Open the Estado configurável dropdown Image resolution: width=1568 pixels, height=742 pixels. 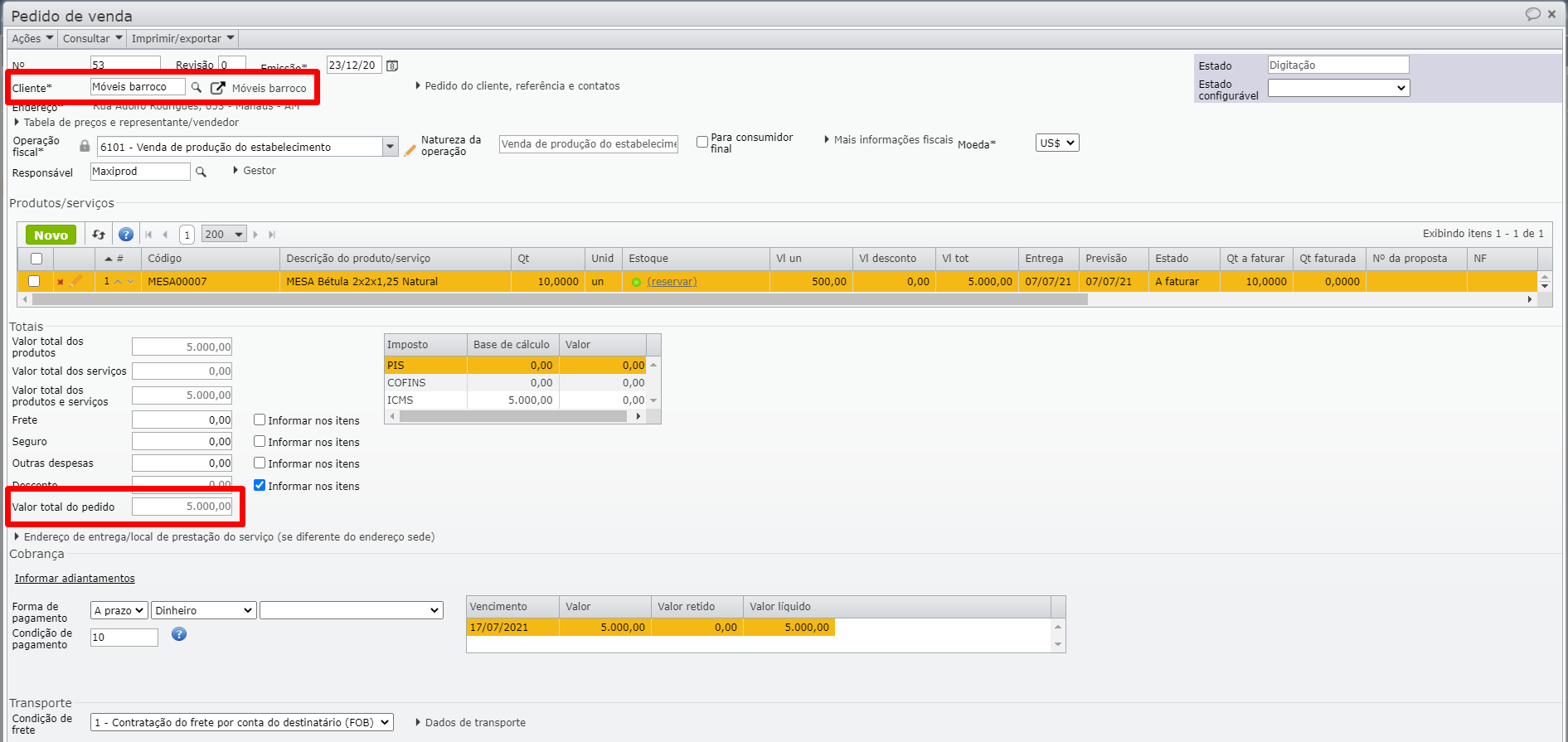1338,88
